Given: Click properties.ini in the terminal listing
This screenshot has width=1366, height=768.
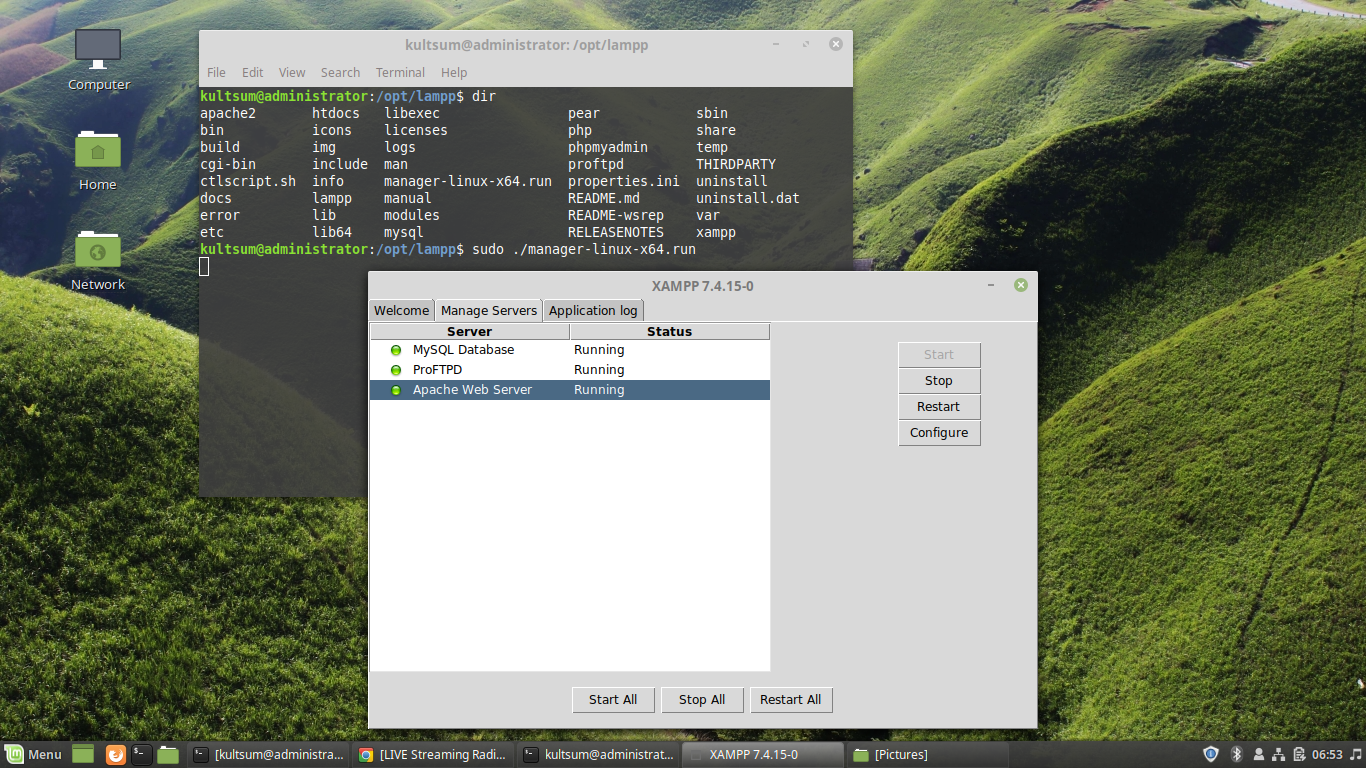Looking at the screenshot, I should 624,181.
